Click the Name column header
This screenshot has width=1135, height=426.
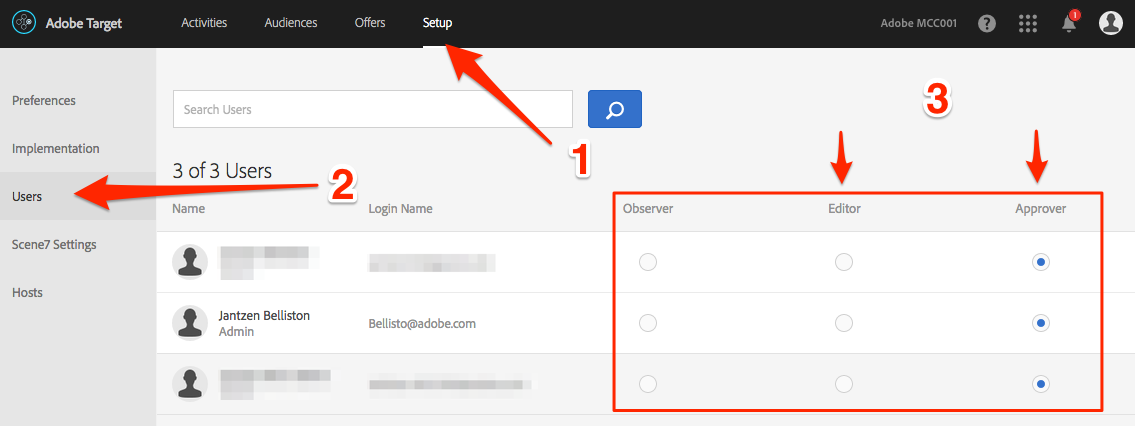(188, 209)
